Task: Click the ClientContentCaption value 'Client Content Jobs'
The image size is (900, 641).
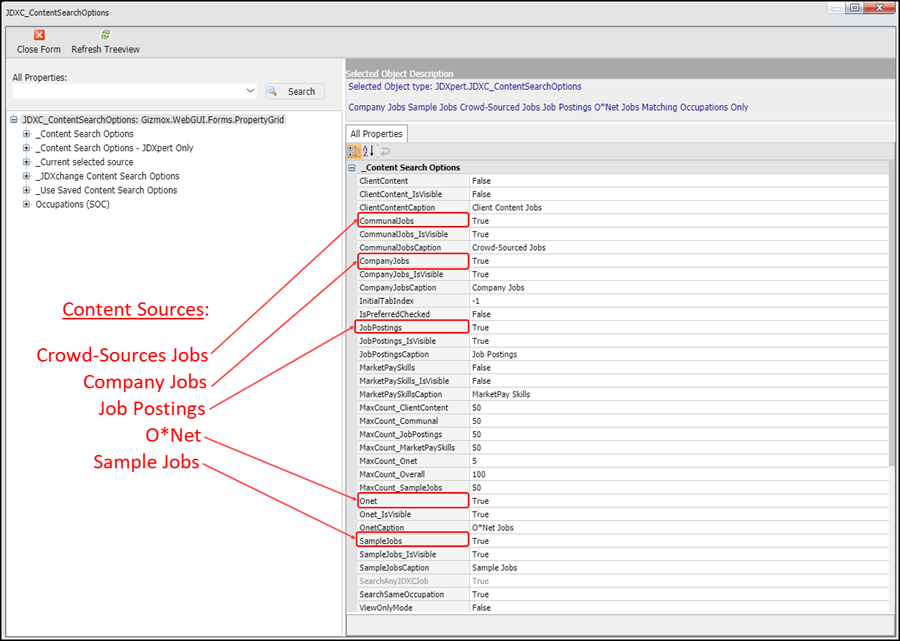Action: [x=507, y=208]
